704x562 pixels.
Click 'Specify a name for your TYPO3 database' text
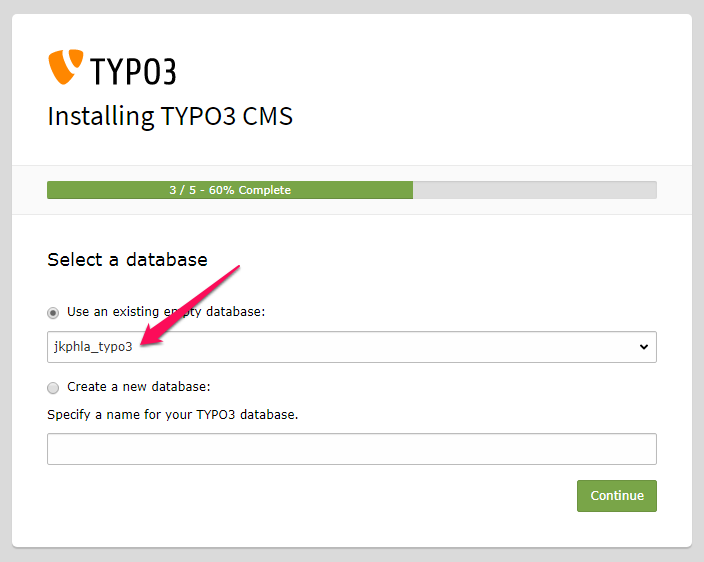click(x=173, y=414)
